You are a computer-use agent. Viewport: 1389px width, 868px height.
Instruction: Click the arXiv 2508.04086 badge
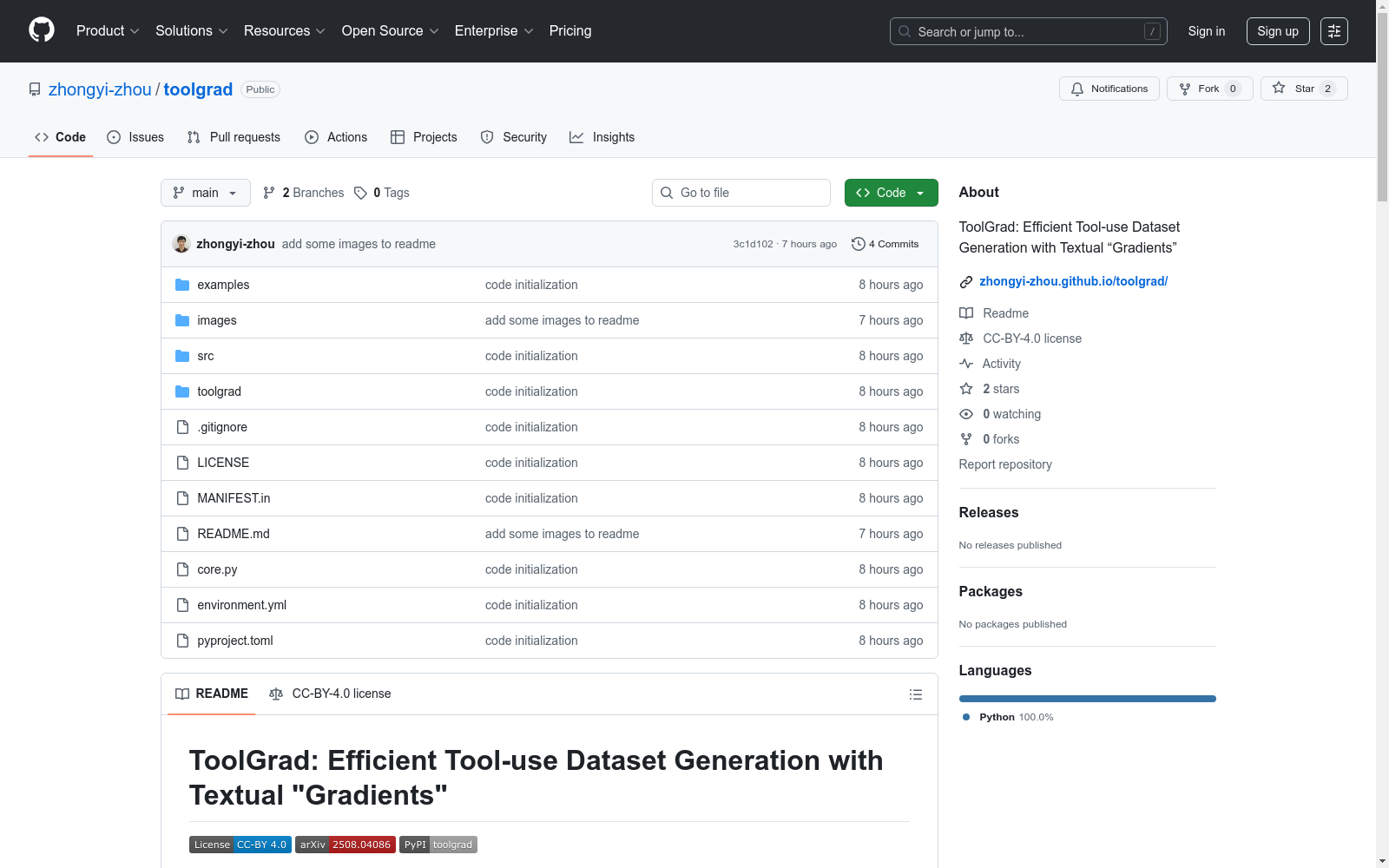tap(346, 845)
